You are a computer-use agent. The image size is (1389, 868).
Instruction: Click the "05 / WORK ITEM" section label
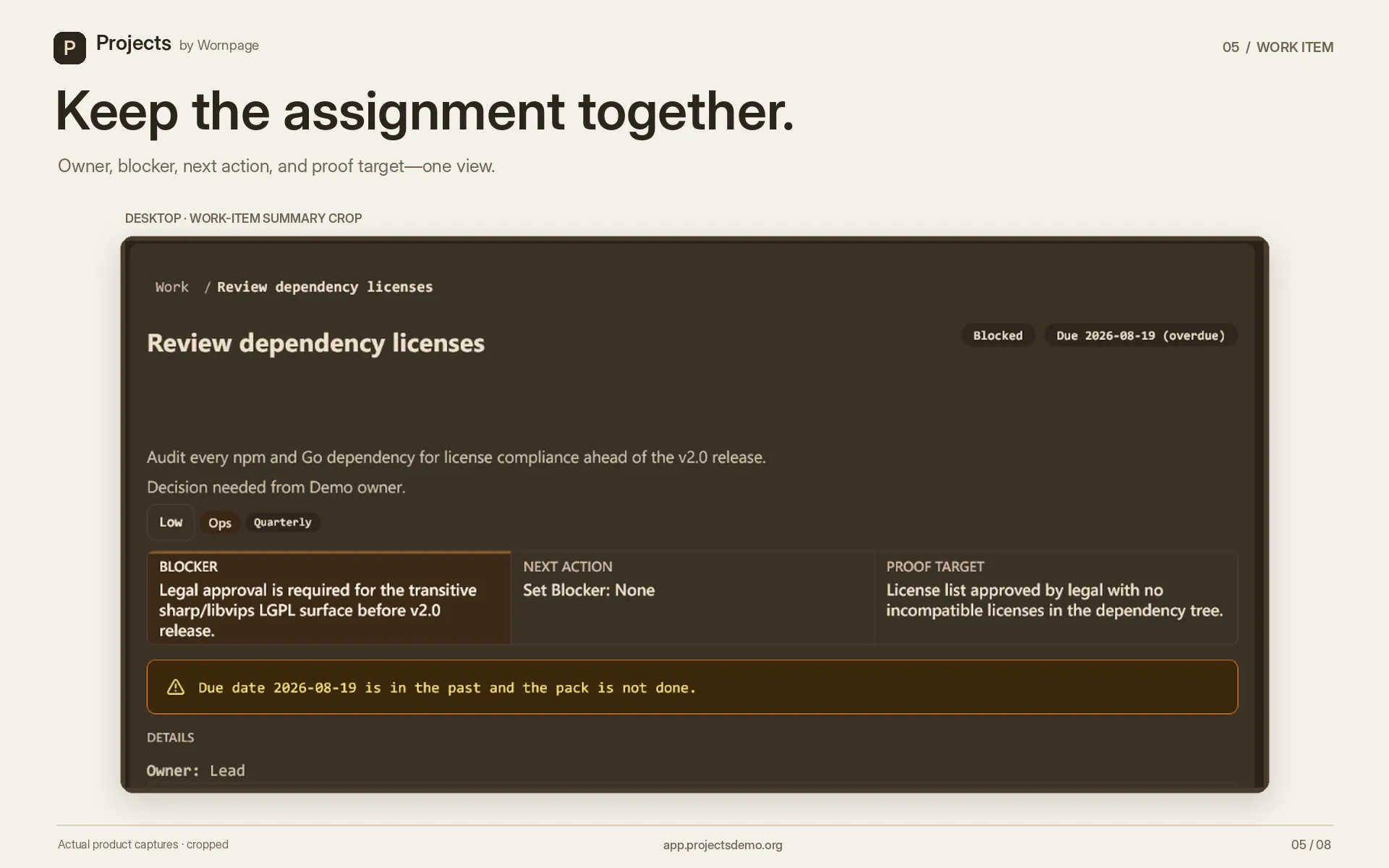[1278, 48]
